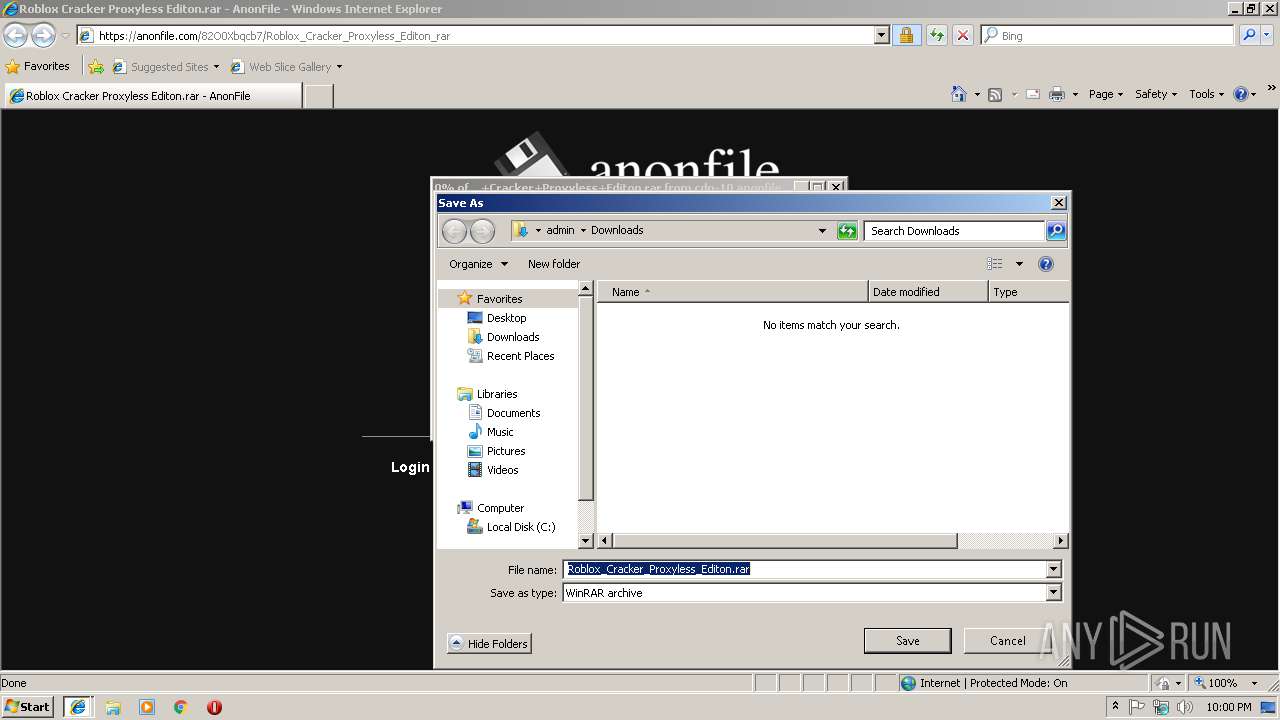Click refresh icon beside Downloads path
This screenshot has height=720, width=1280.
(847, 231)
